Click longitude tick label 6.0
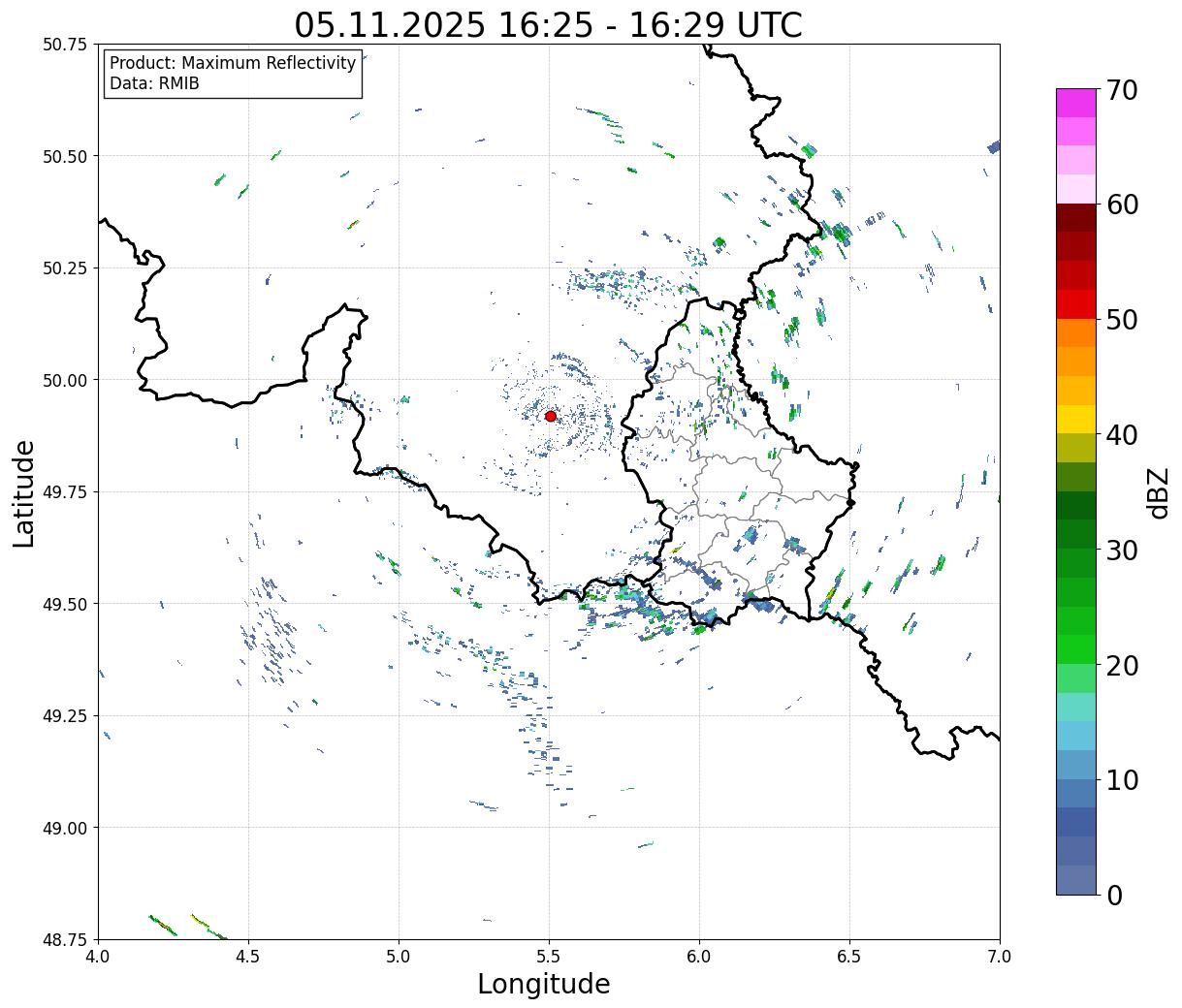This screenshot has width=1182, height=1008. pyautogui.click(x=699, y=956)
